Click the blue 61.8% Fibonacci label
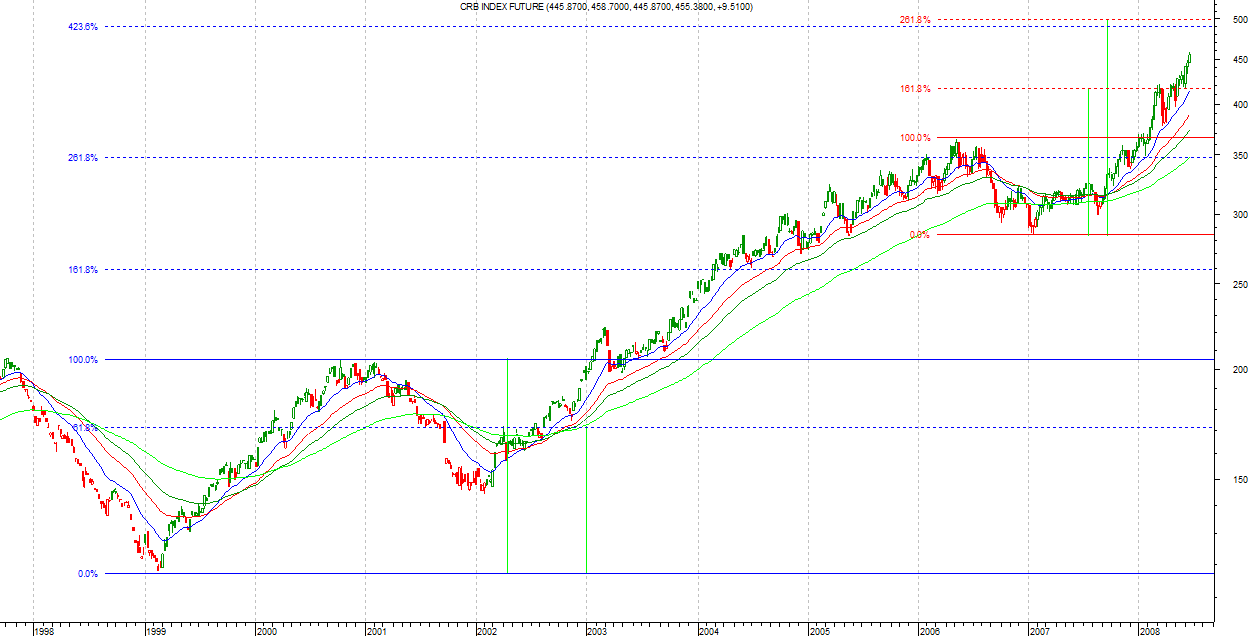1250x636 pixels. click(x=87, y=427)
